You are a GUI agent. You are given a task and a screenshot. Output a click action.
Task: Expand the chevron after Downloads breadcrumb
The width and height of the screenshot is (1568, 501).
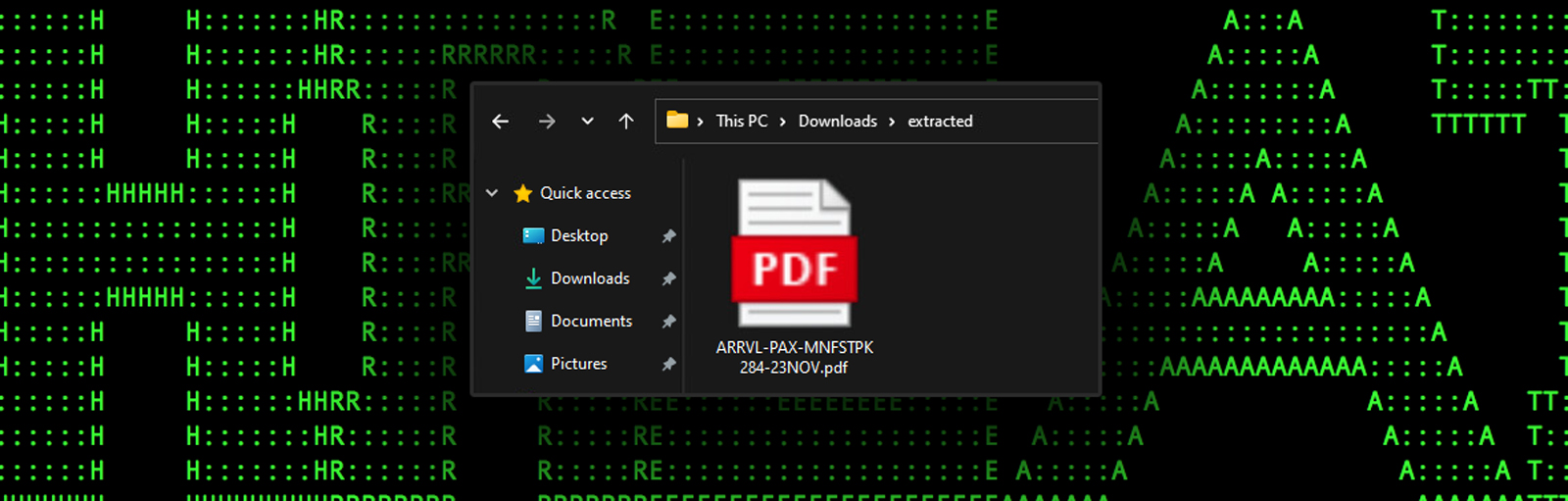[x=892, y=122]
